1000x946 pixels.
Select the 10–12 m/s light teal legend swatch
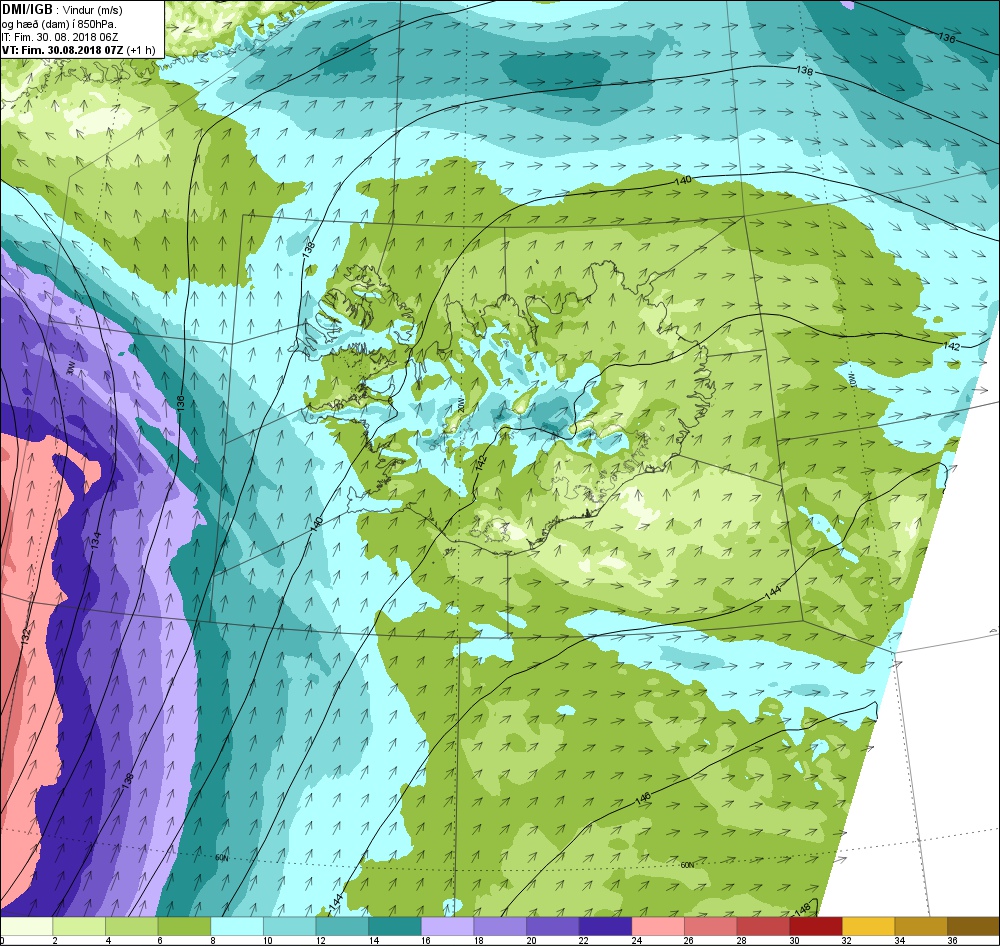pos(290,926)
